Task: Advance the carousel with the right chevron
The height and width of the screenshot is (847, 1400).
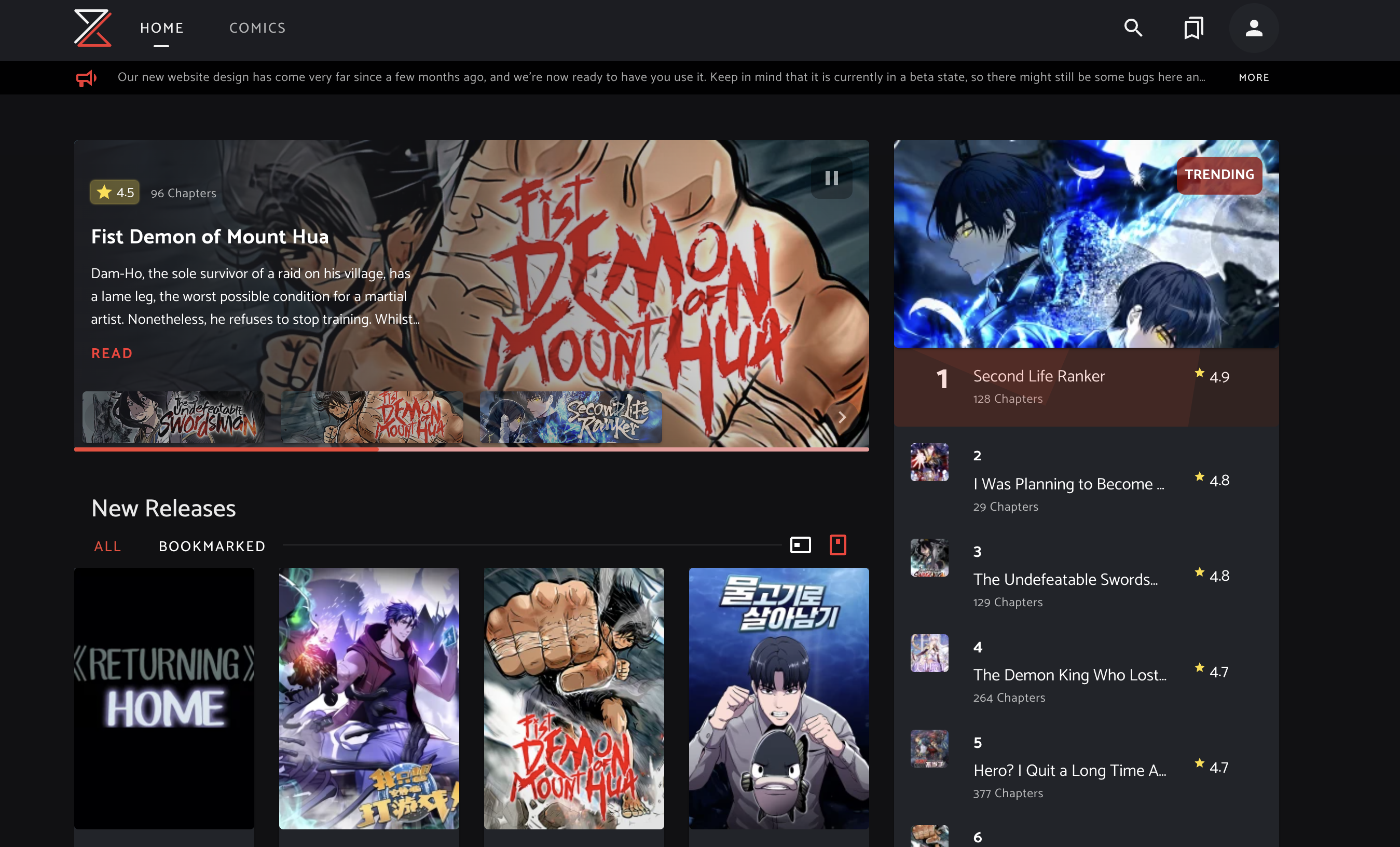Action: pyautogui.click(x=842, y=417)
